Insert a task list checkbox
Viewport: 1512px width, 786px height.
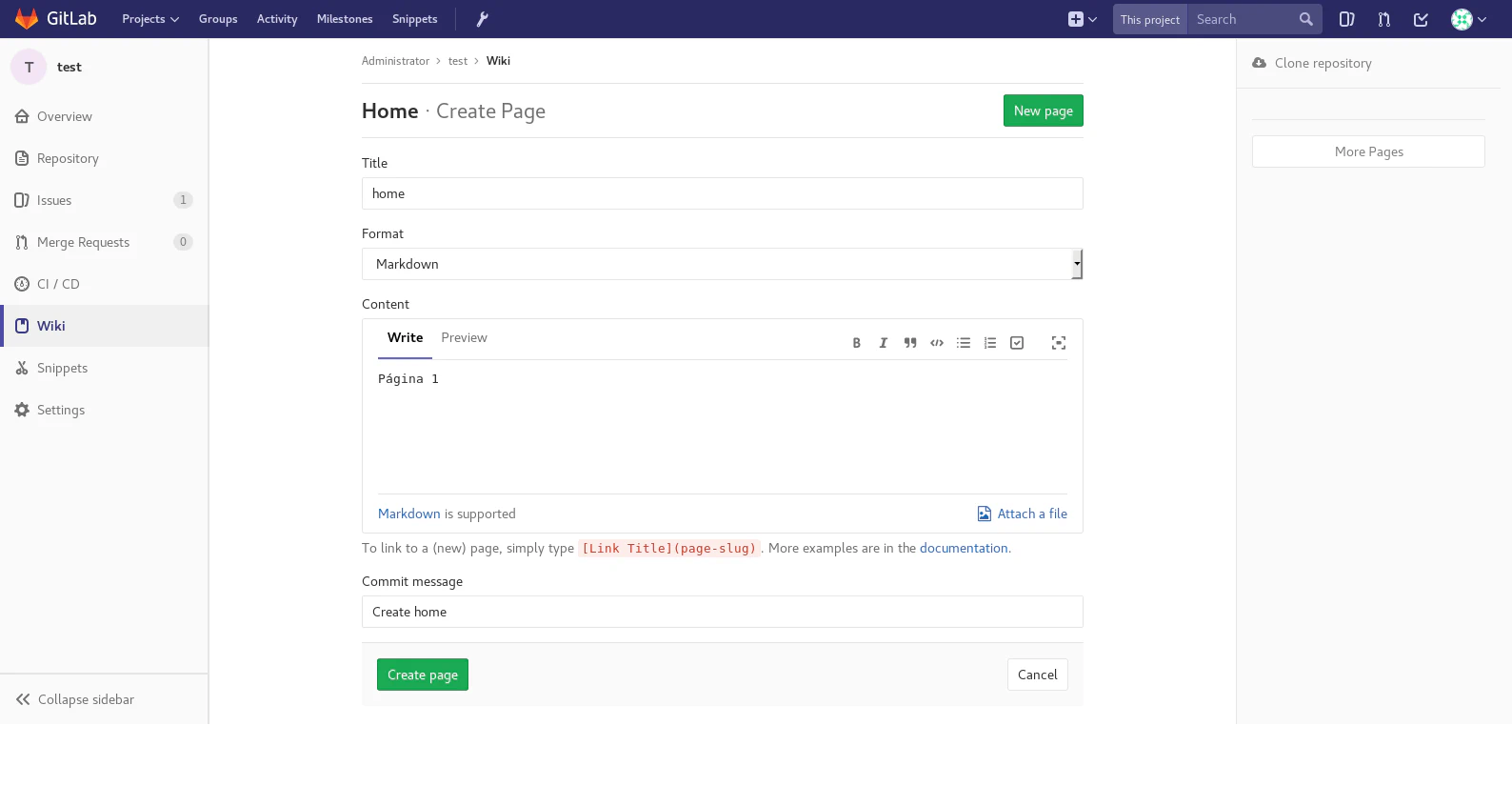(1017, 343)
